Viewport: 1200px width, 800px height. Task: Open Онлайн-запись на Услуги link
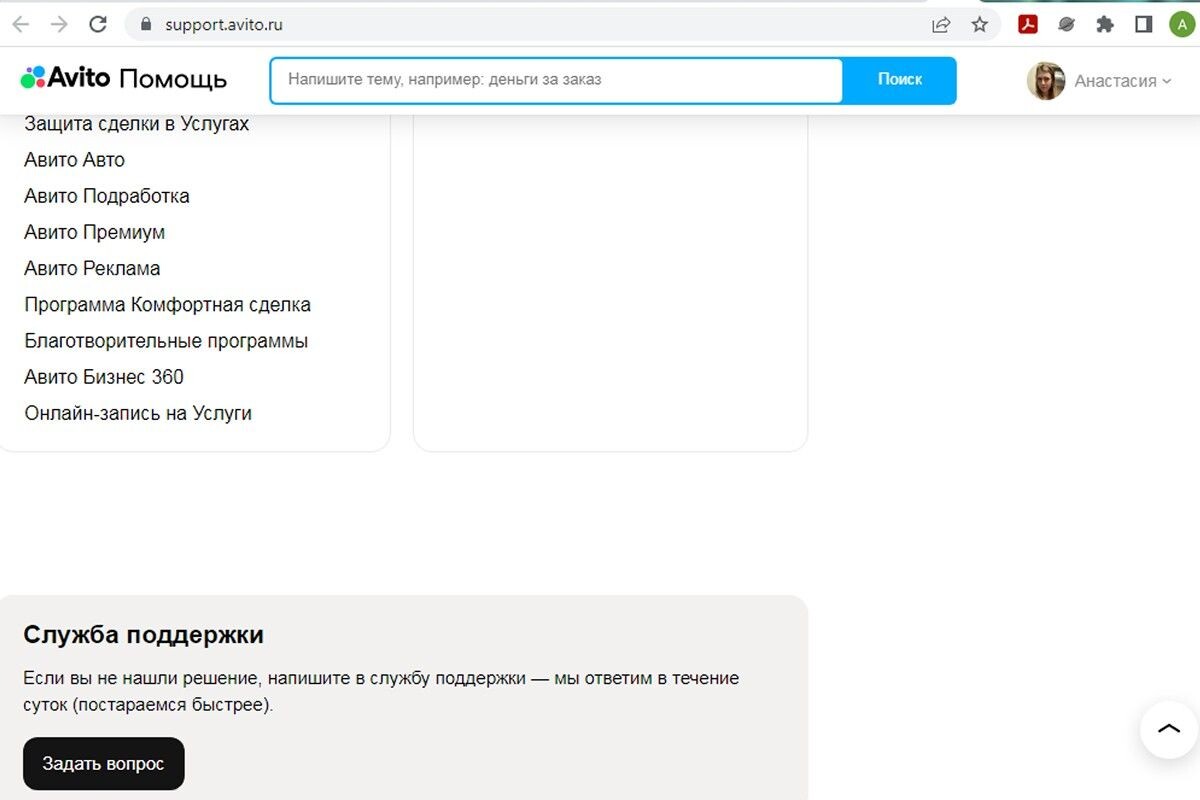(138, 413)
